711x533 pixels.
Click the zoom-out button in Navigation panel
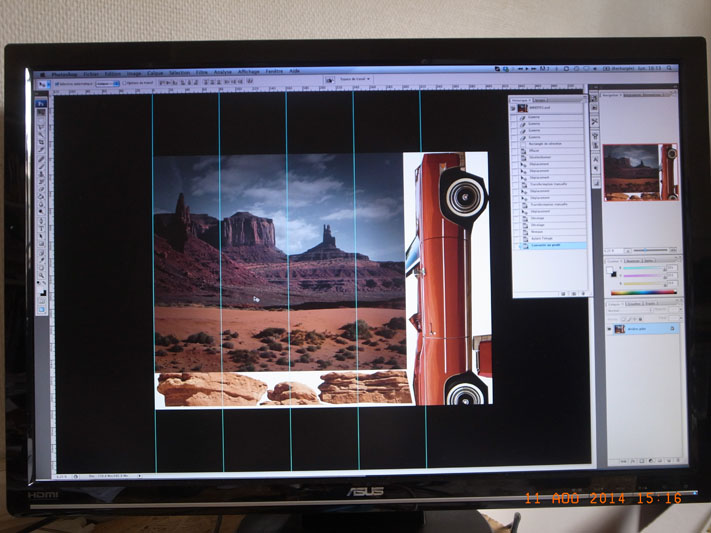click(628, 250)
